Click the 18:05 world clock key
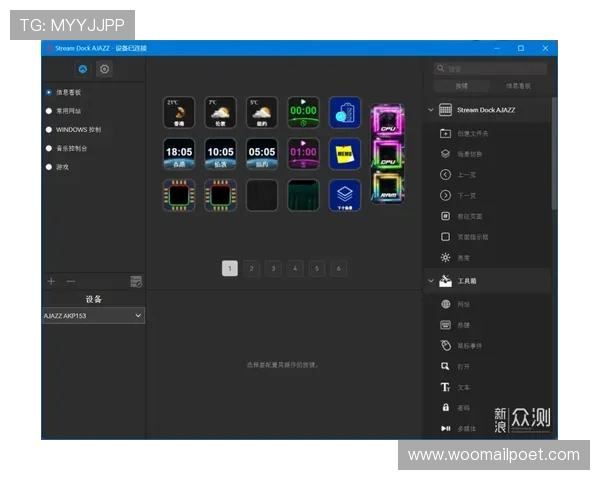Screen dimensions: 600x480 click(x=179, y=153)
